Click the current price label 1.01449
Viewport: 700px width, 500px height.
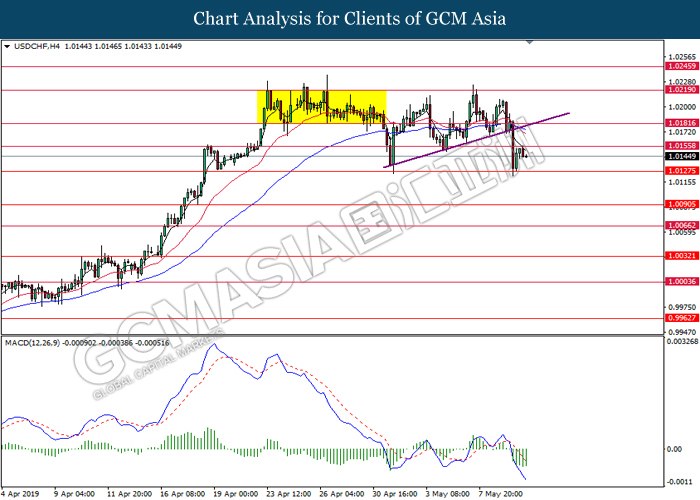[x=682, y=156]
